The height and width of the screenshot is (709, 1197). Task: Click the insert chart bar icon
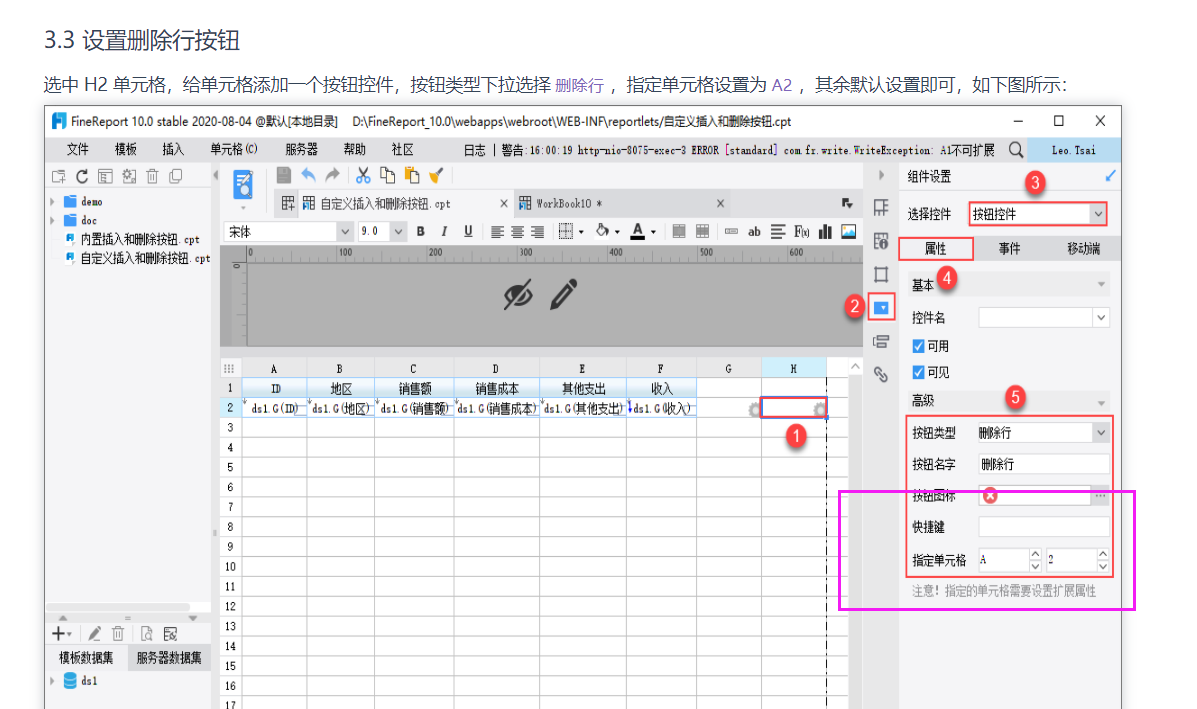pos(825,232)
